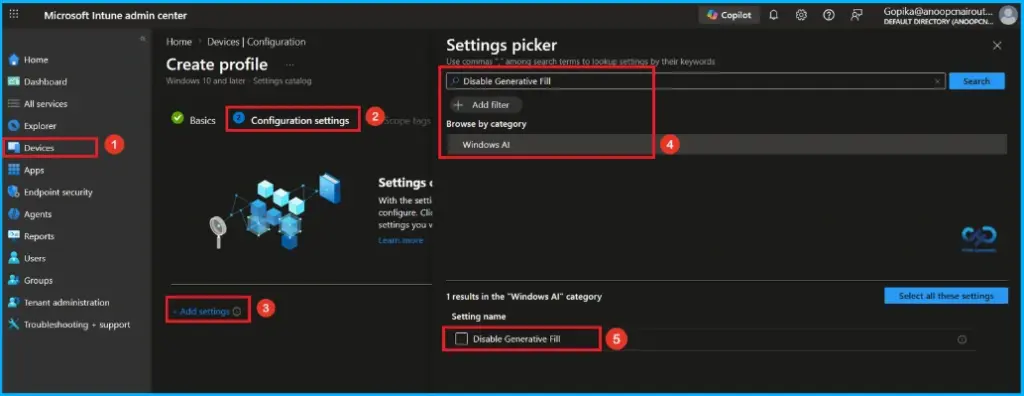Viewport: 1024px width, 396px height.
Task: Click the Add filter button
Action: coord(487,105)
